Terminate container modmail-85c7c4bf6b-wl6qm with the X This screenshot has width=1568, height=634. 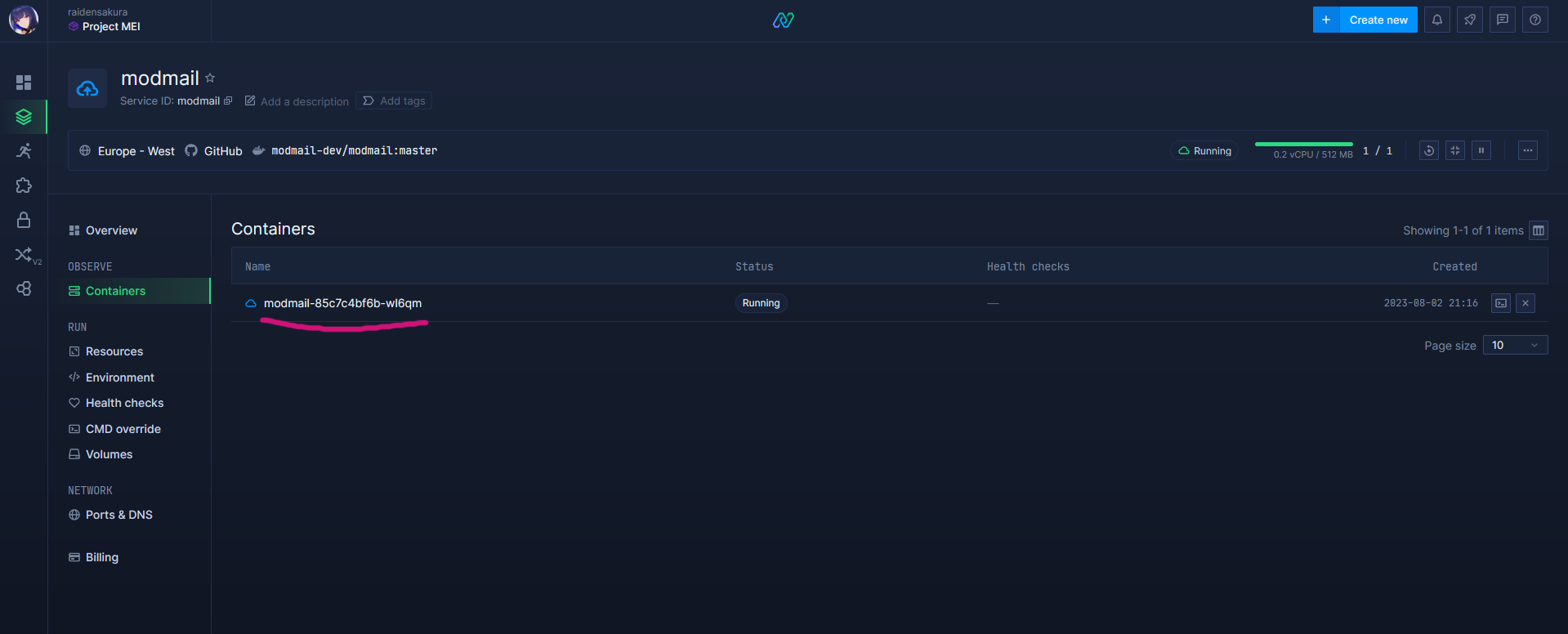click(x=1526, y=303)
